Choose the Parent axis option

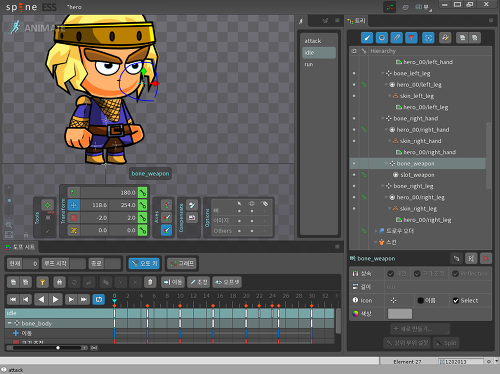[x=166, y=218]
